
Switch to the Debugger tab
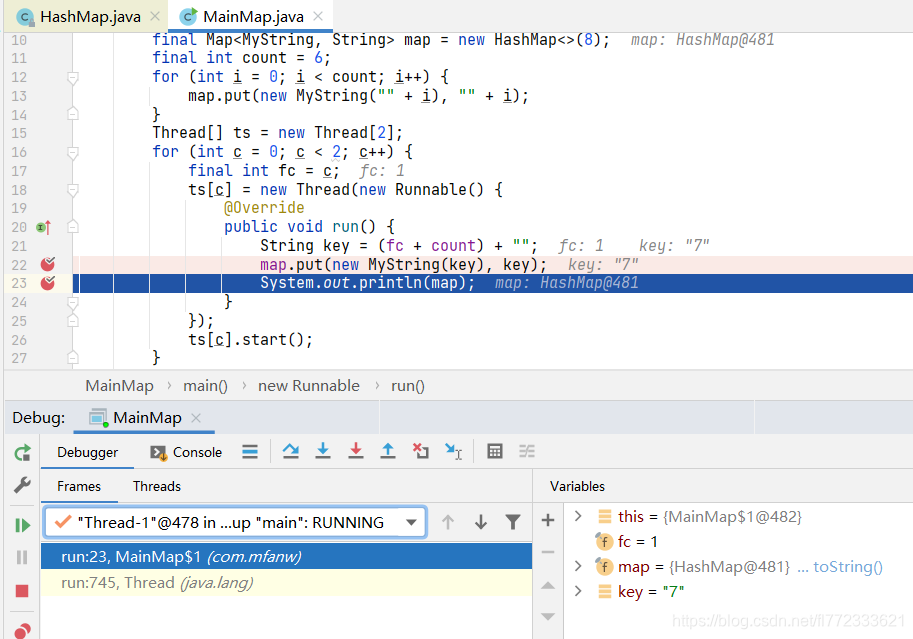pos(87,452)
